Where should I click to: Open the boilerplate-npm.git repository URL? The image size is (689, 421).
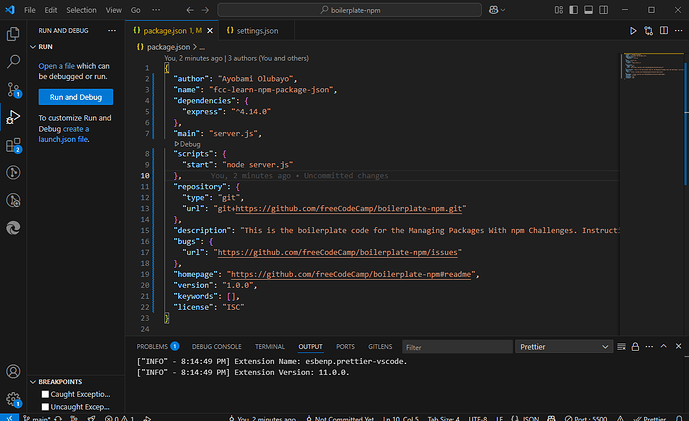(348, 208)
